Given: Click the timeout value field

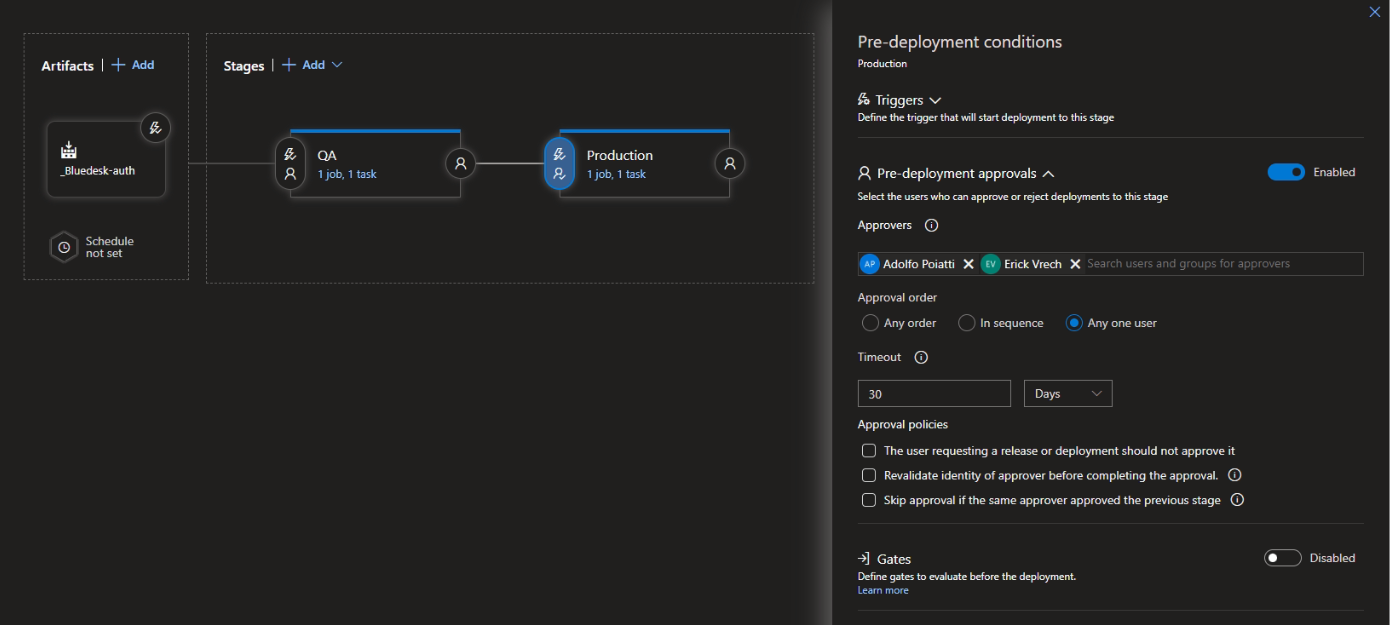Looking at the screenshot, I should 934,394.
